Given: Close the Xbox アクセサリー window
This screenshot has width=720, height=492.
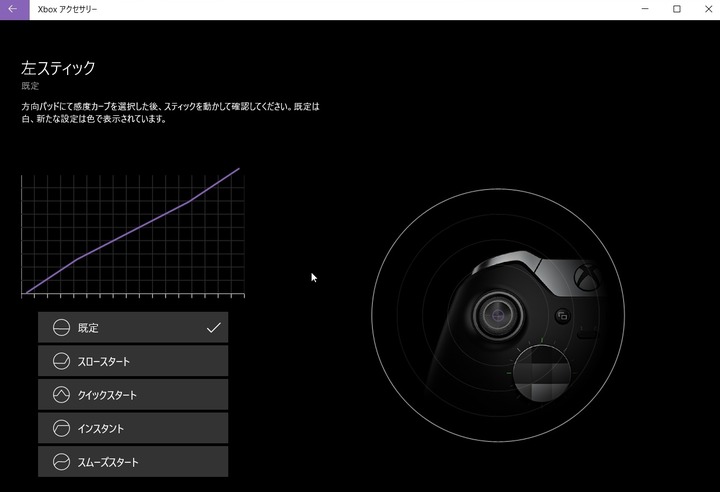Looking at the screenshot, I should pyautogui.click(x=708, y=9).
